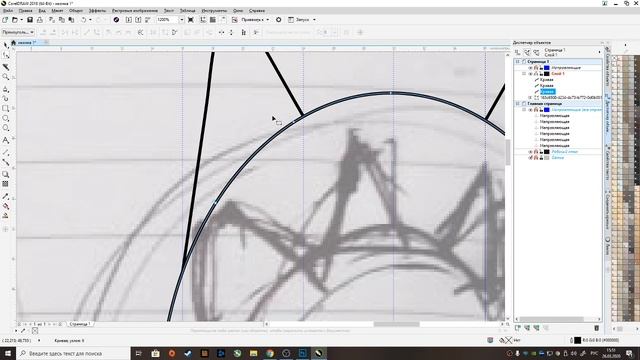
Task: Collapse the Слой 1 layer node
Action: tap(524, 74)
